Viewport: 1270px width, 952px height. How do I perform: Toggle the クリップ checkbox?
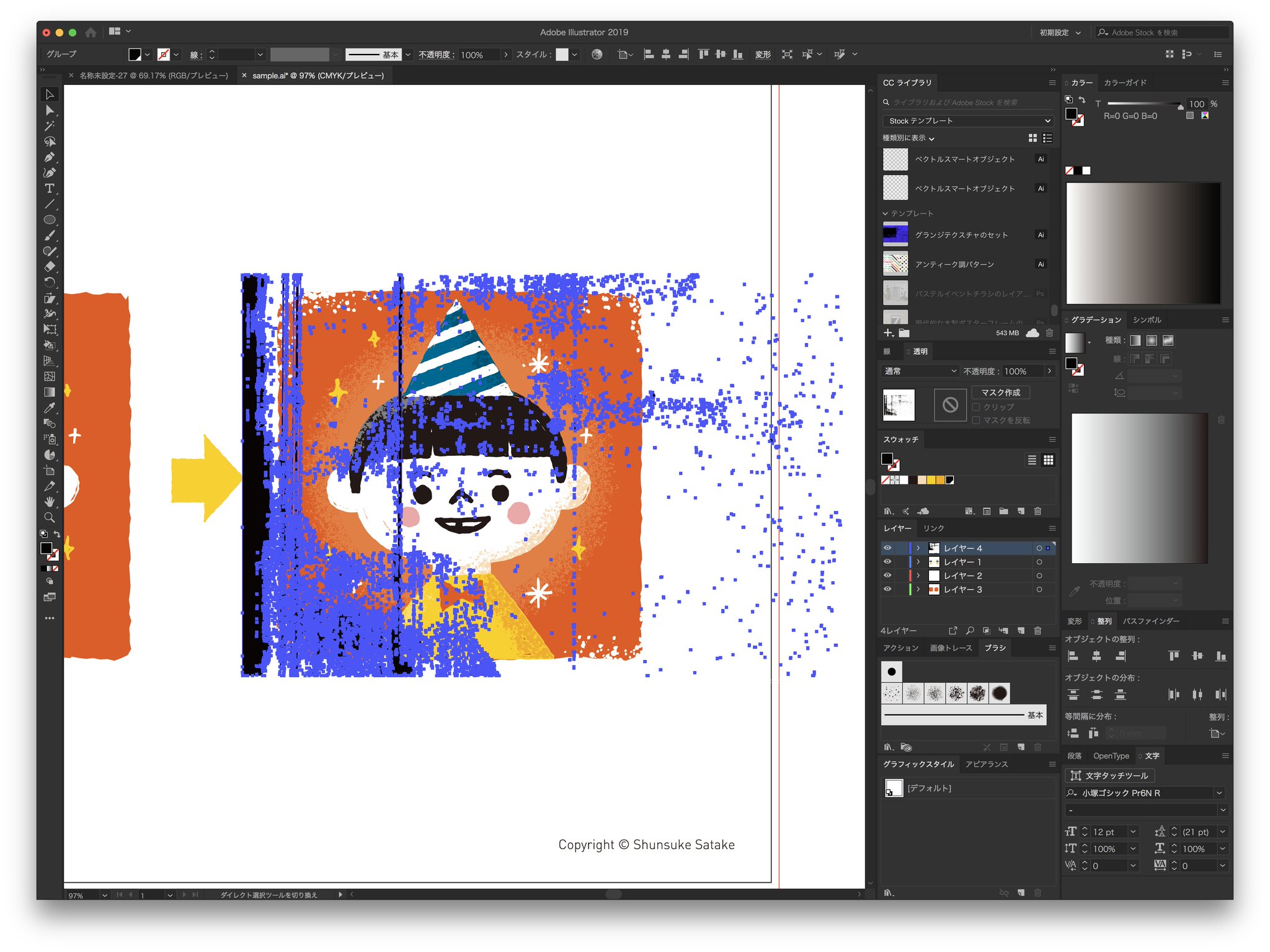click(x=976, y=407)
